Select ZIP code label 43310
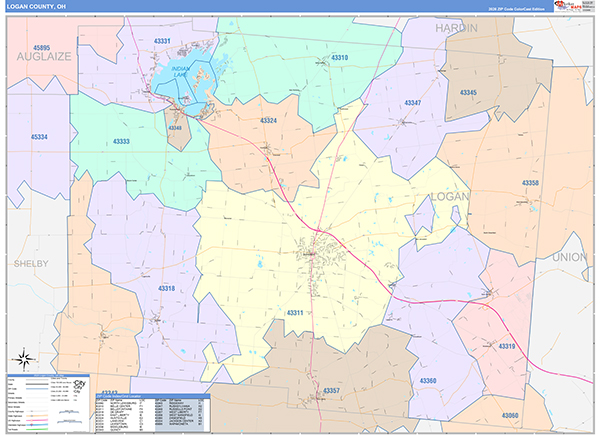The image size is (600, 435). click(339, 57)
